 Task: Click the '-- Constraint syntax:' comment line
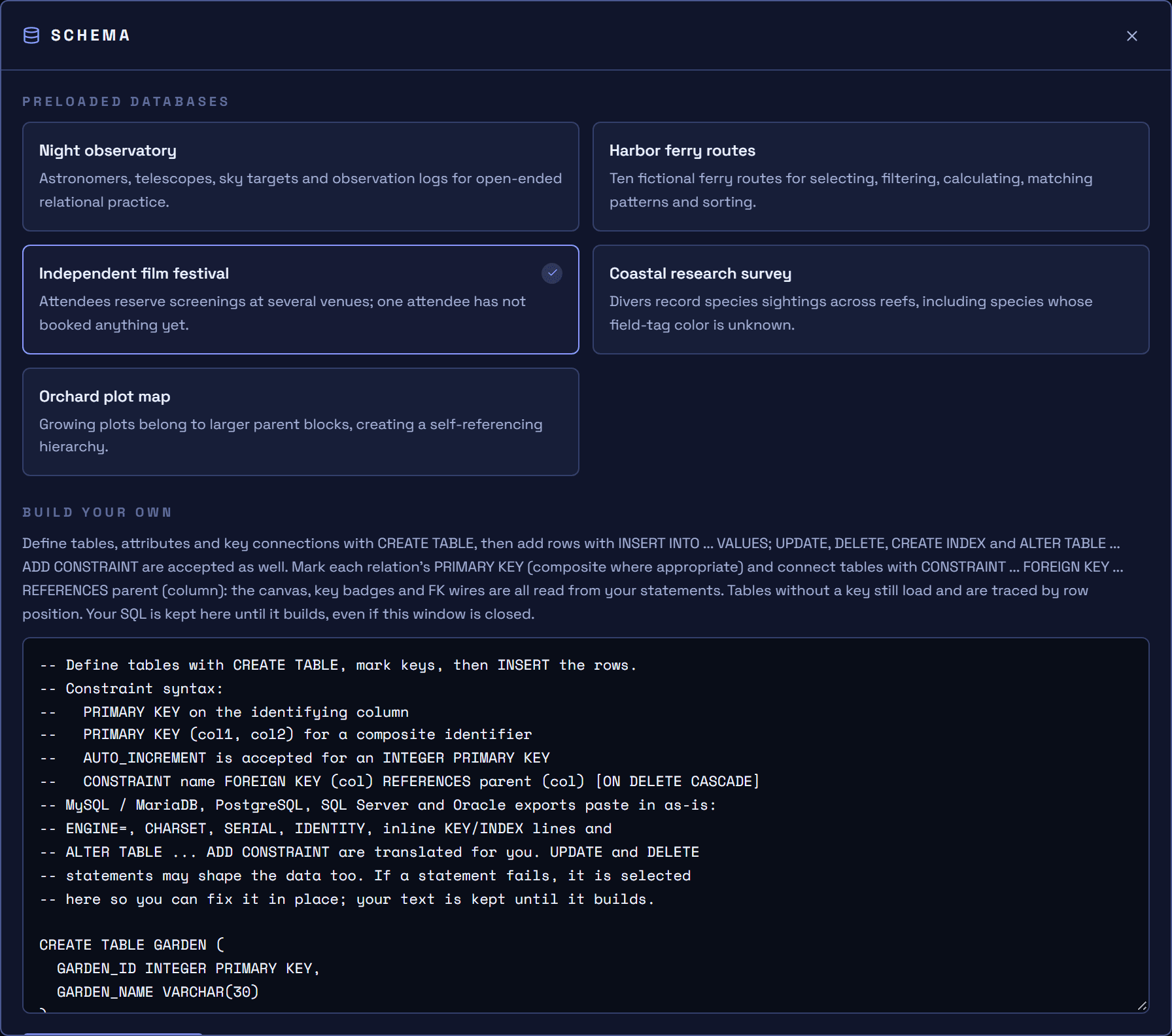point(131,689)
